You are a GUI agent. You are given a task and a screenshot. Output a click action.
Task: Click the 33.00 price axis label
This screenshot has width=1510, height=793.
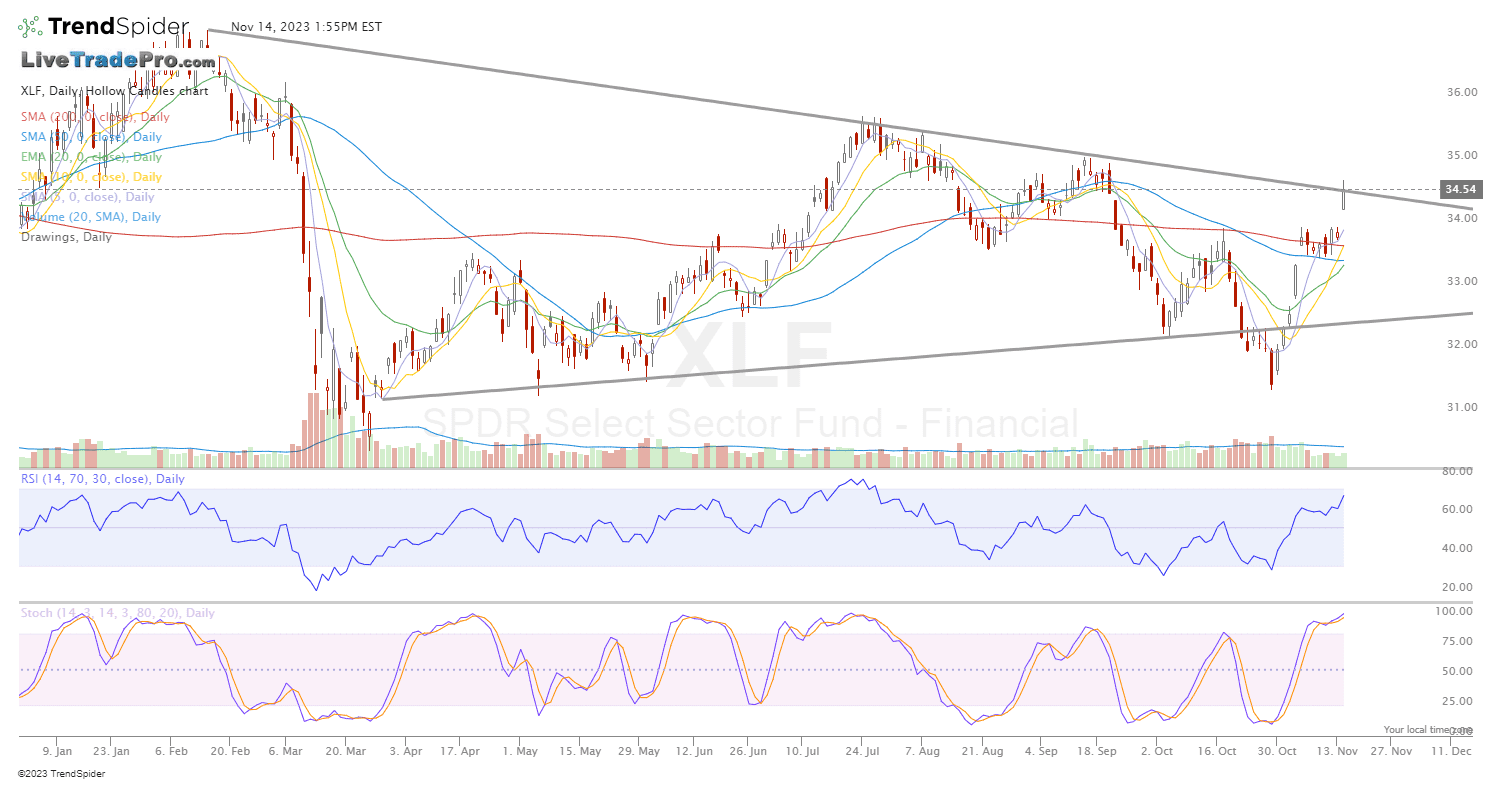[x=1461, y=281]
